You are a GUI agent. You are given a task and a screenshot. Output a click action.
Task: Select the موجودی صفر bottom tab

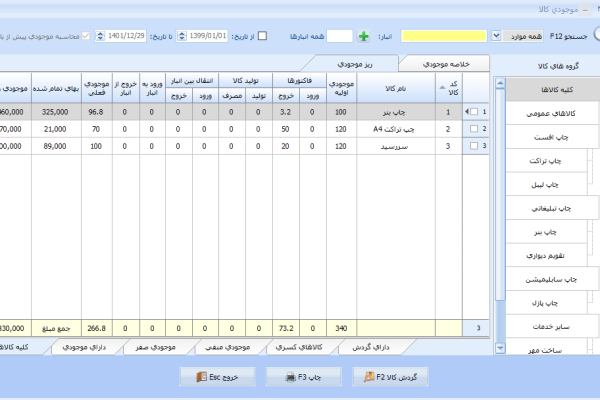point(155,347)
